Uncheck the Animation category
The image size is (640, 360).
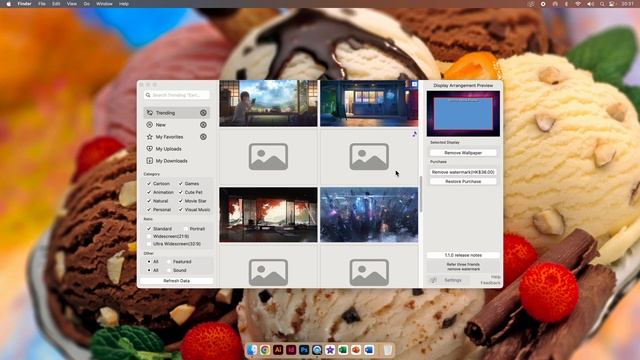coord(149,192)
